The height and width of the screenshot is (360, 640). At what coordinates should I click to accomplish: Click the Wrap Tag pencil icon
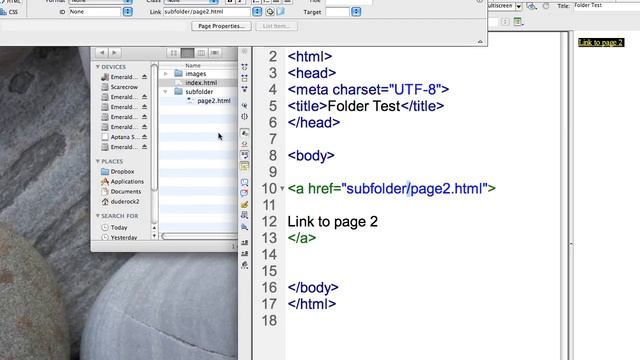(x=244, y=204)
